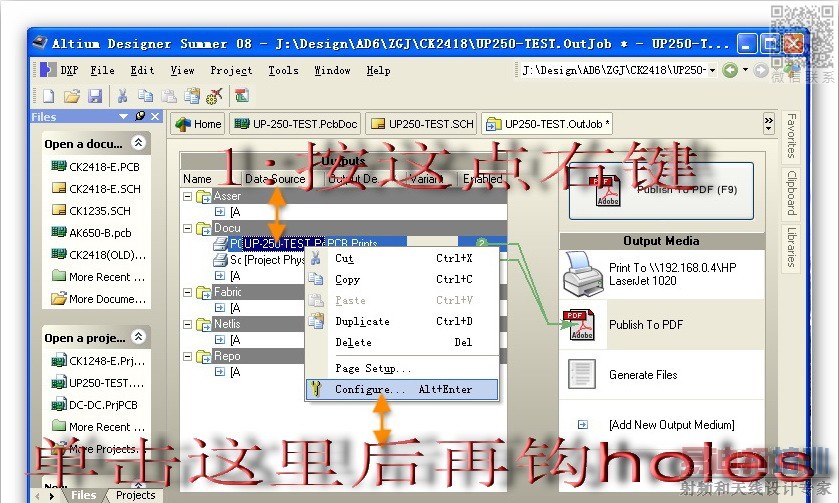The image size is (839, 503).
Task: Click the Duplicate clipboard toolbar icon
Action: pyautogui.click(x=192, y=96)
